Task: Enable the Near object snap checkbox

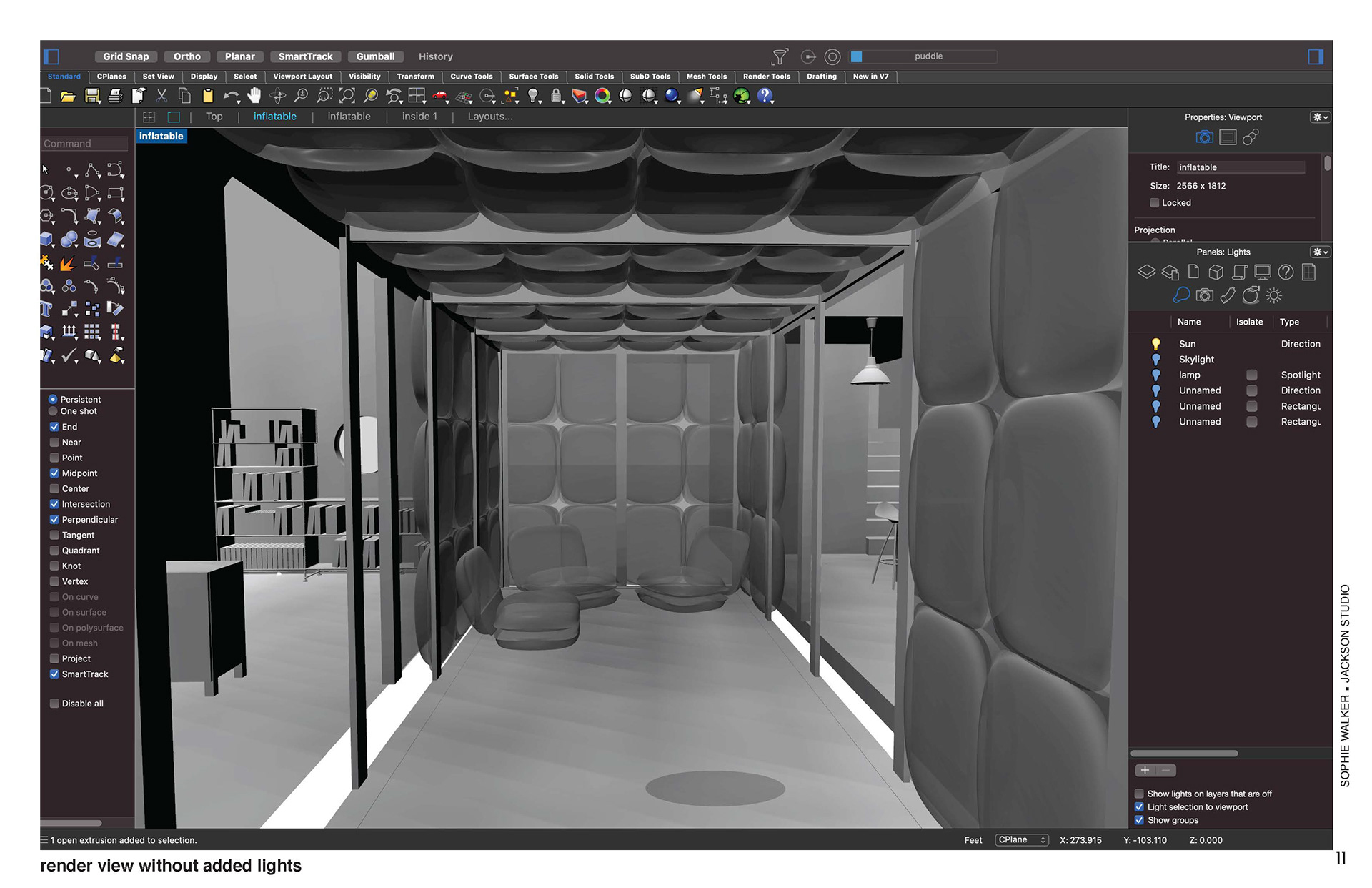Action: click(54, 443)
